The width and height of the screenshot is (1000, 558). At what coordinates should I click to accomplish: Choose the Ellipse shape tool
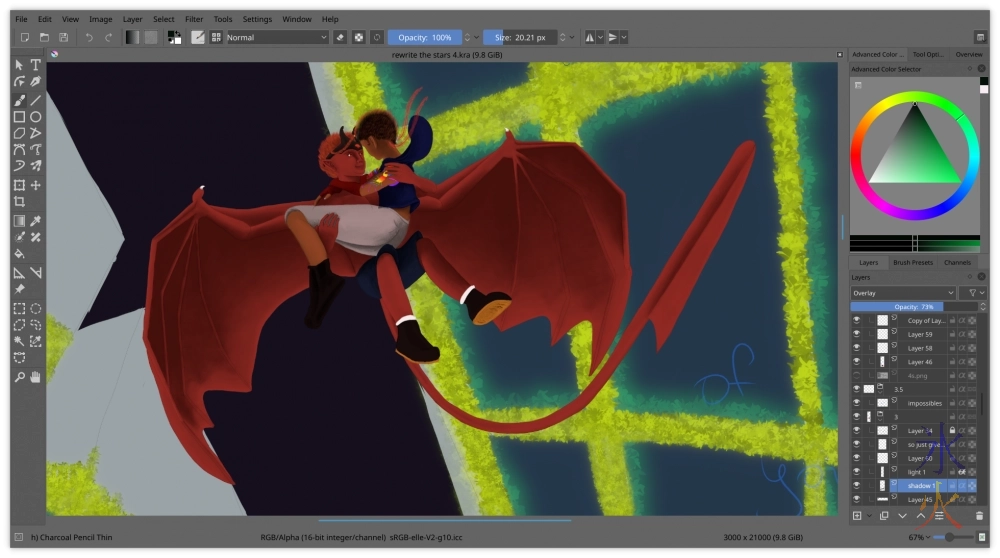(x=36, y=117)
